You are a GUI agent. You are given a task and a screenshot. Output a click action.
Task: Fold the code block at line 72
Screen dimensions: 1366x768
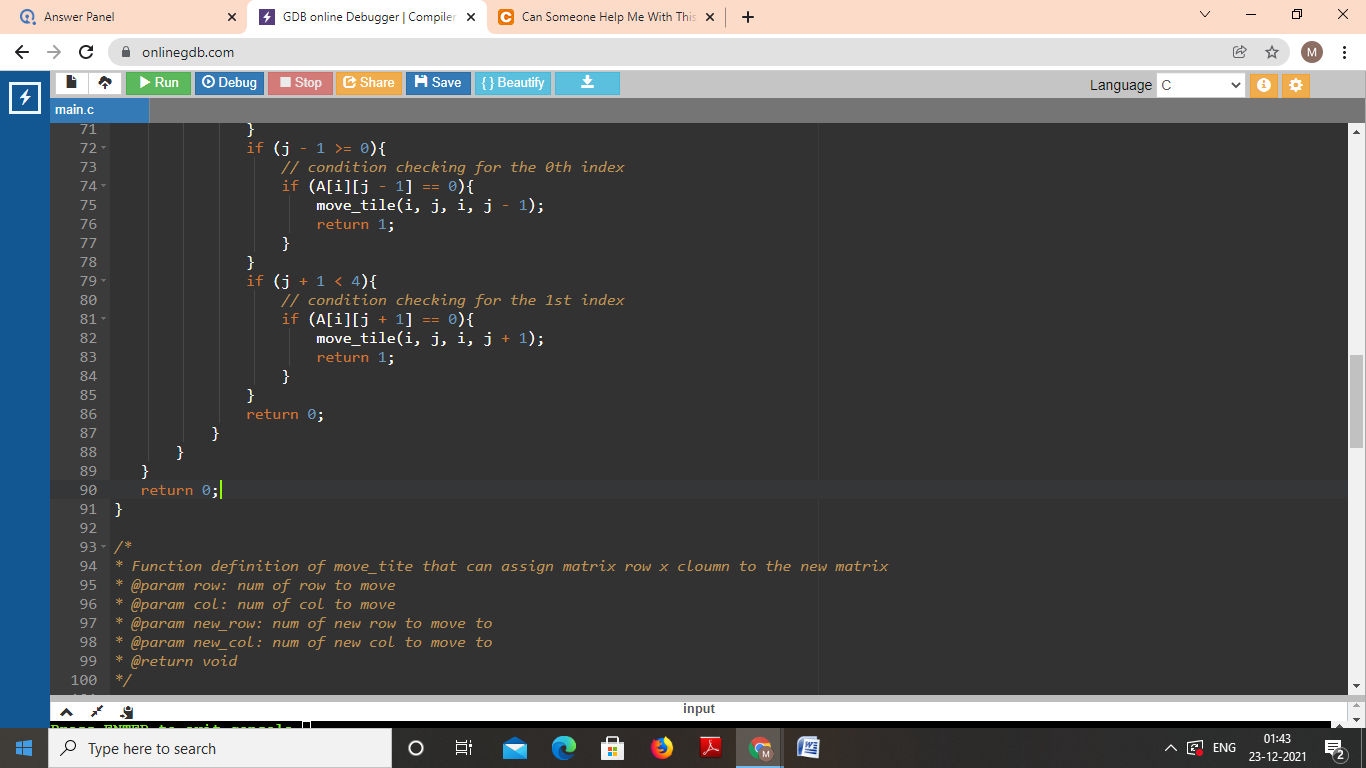[104, 148]
